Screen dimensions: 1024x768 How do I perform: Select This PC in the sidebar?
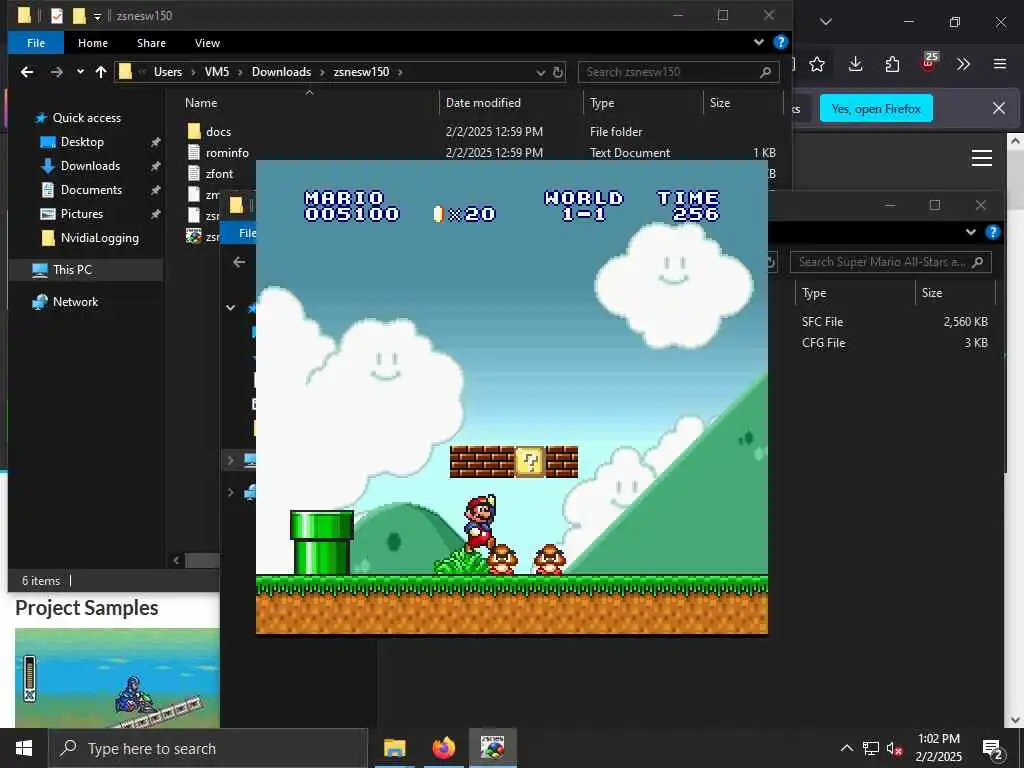tap(72, 270)
